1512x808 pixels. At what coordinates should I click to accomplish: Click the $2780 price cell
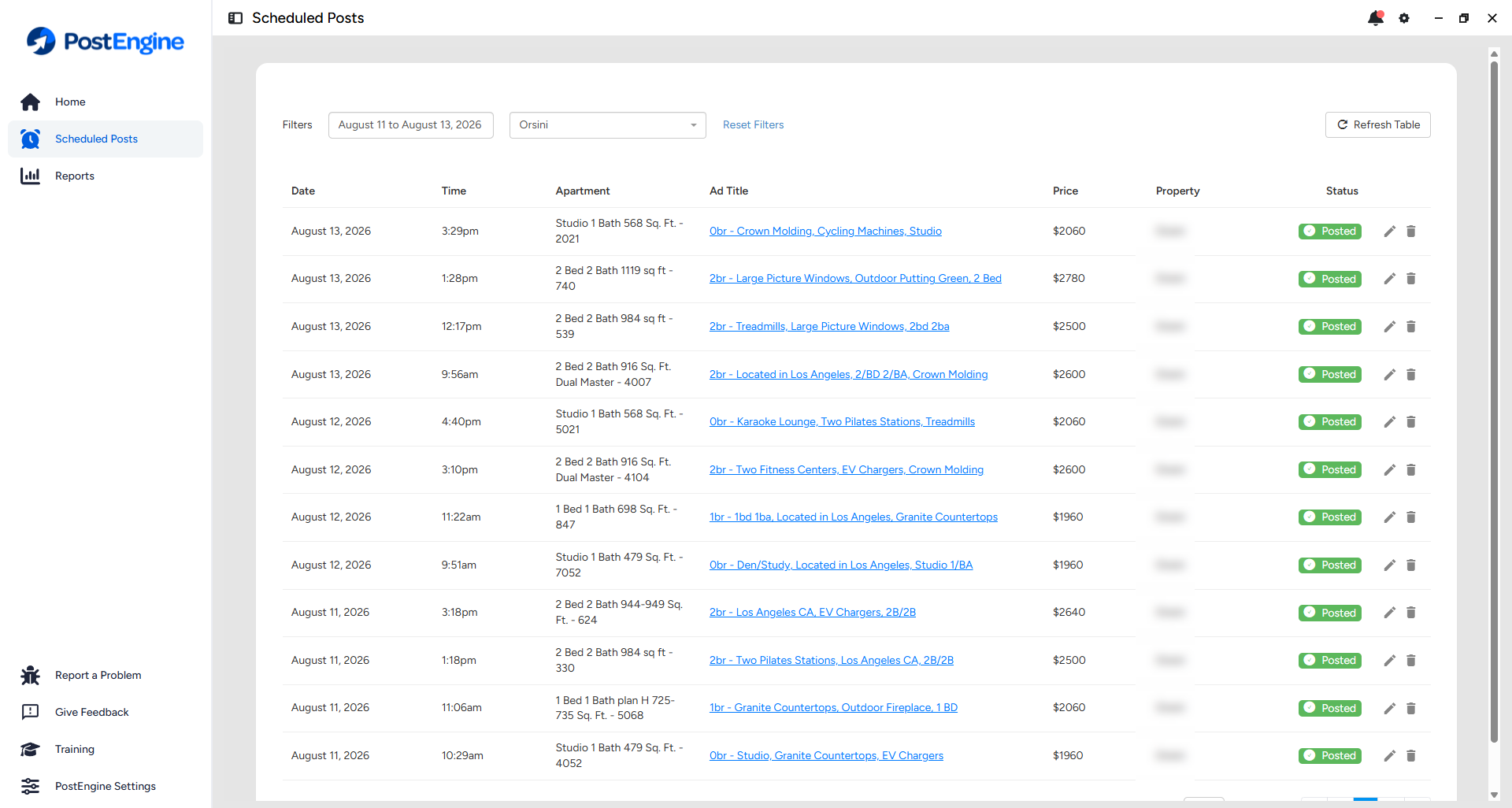click(1069, 279)
